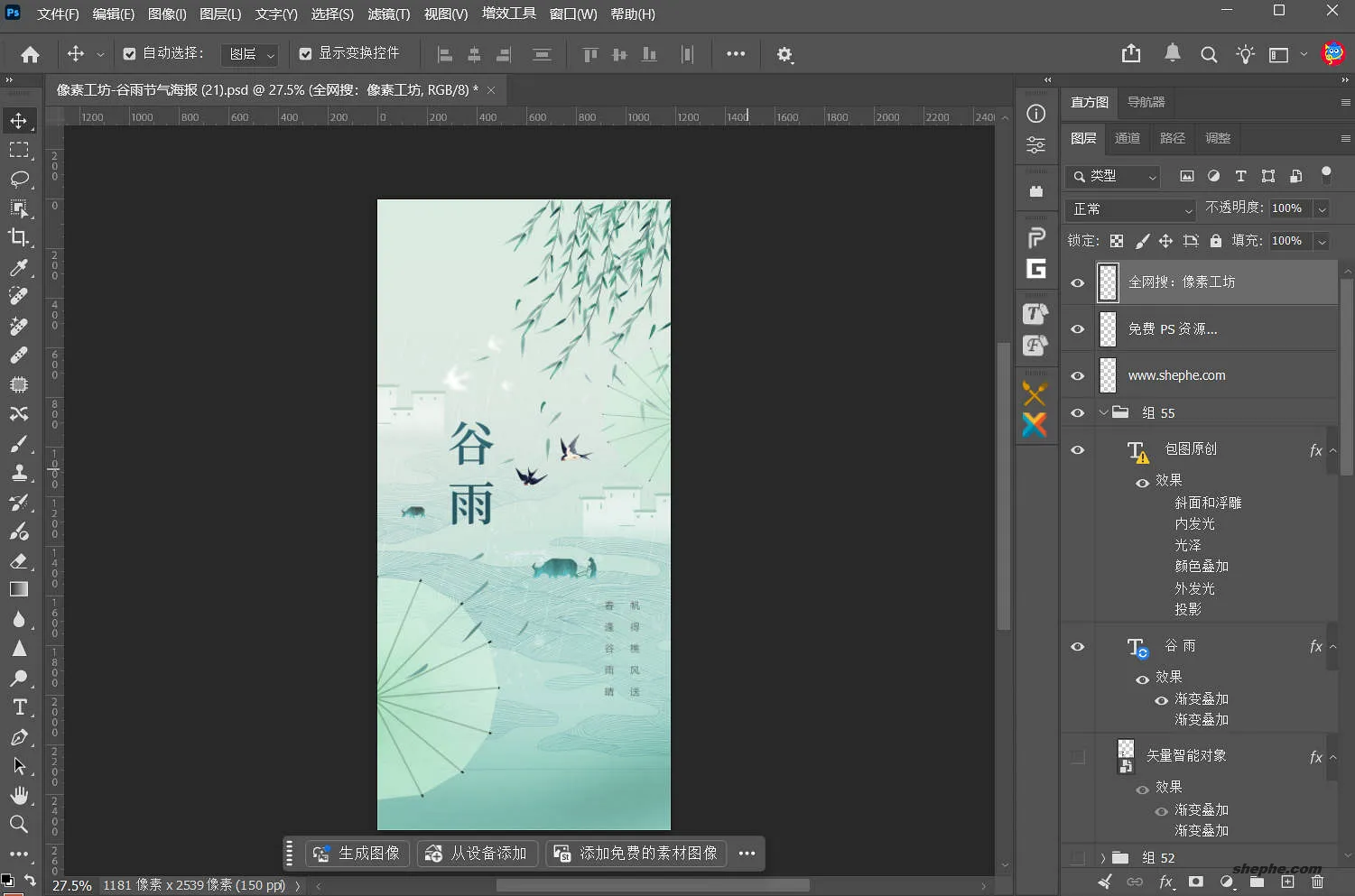Open the Share icon at top right
1355x896 pixels.
1131,54
